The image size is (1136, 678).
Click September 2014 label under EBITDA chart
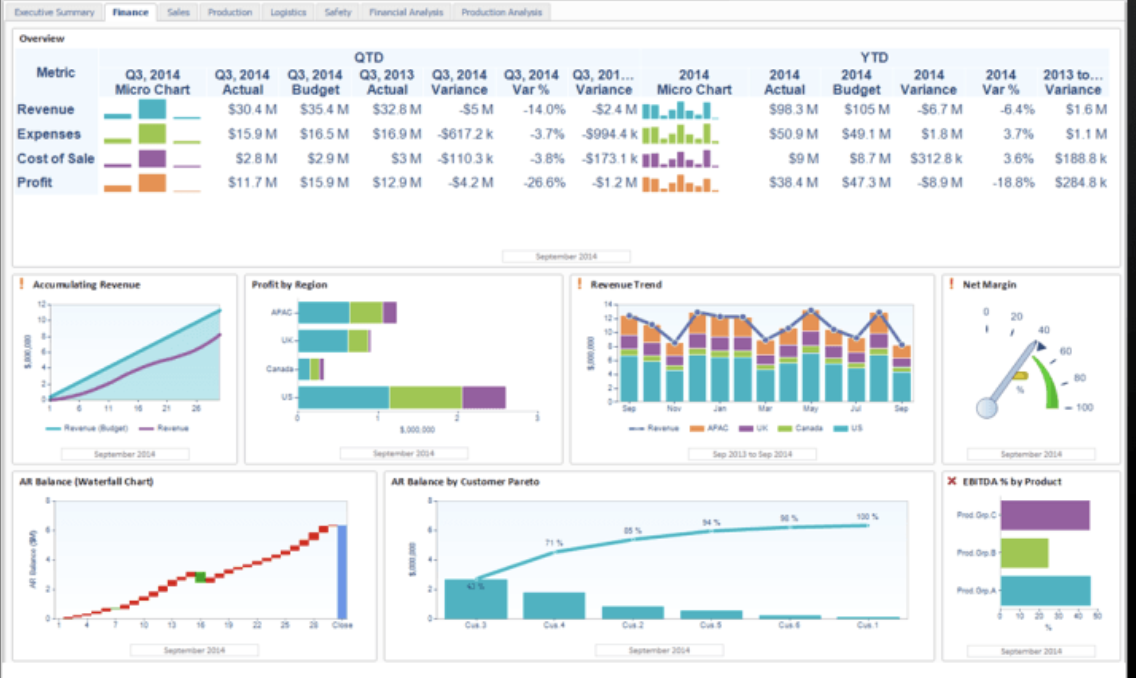click(1031, 651)
